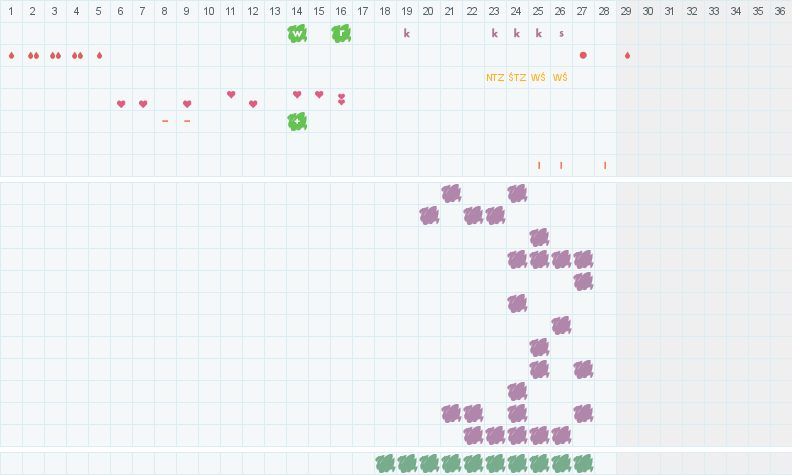Select the pink heart on day 11
This screenshot has width=792, height=475.
pos(231,95)
